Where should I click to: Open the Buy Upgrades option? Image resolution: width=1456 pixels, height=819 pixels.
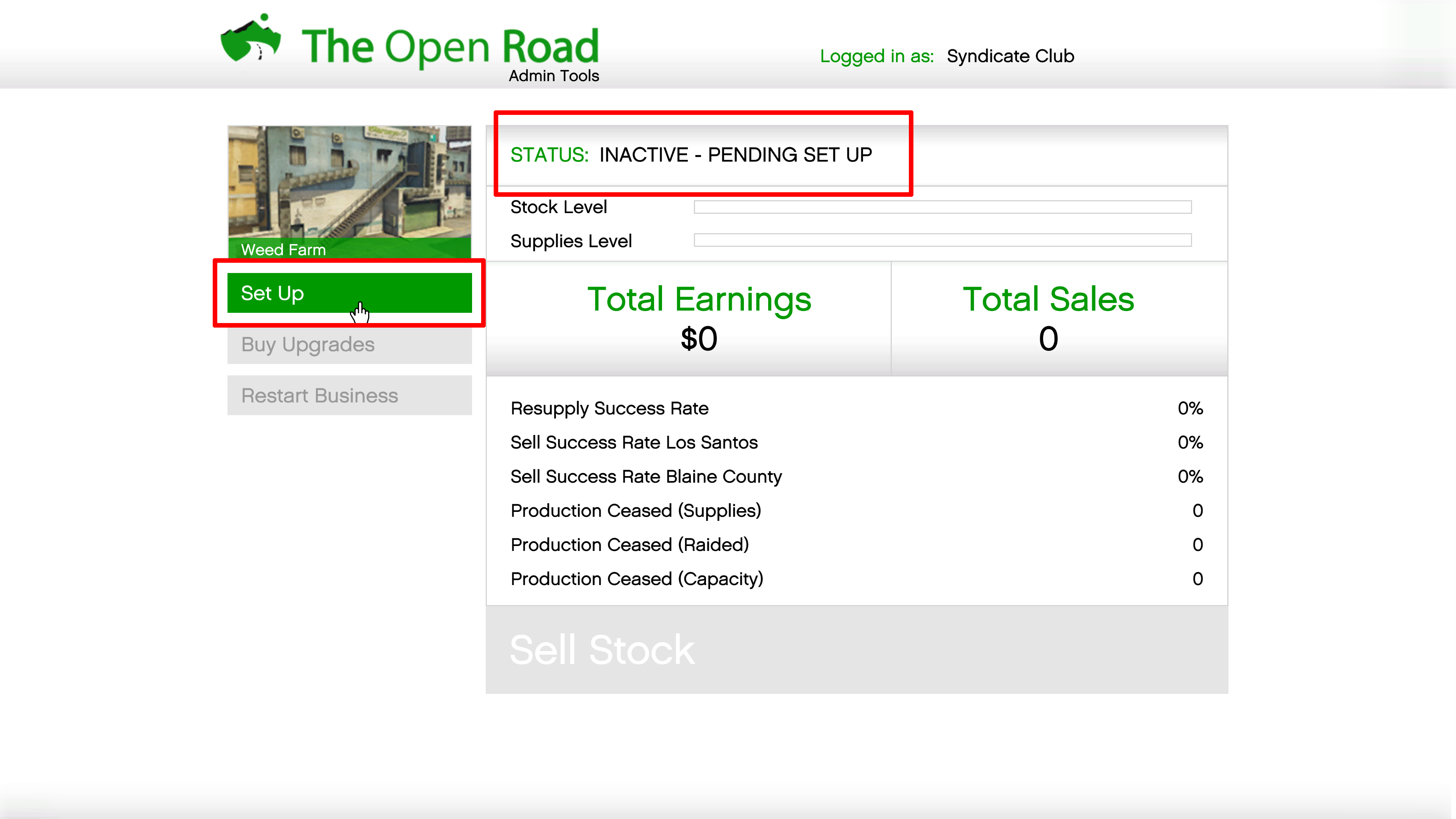pos(349,344)
